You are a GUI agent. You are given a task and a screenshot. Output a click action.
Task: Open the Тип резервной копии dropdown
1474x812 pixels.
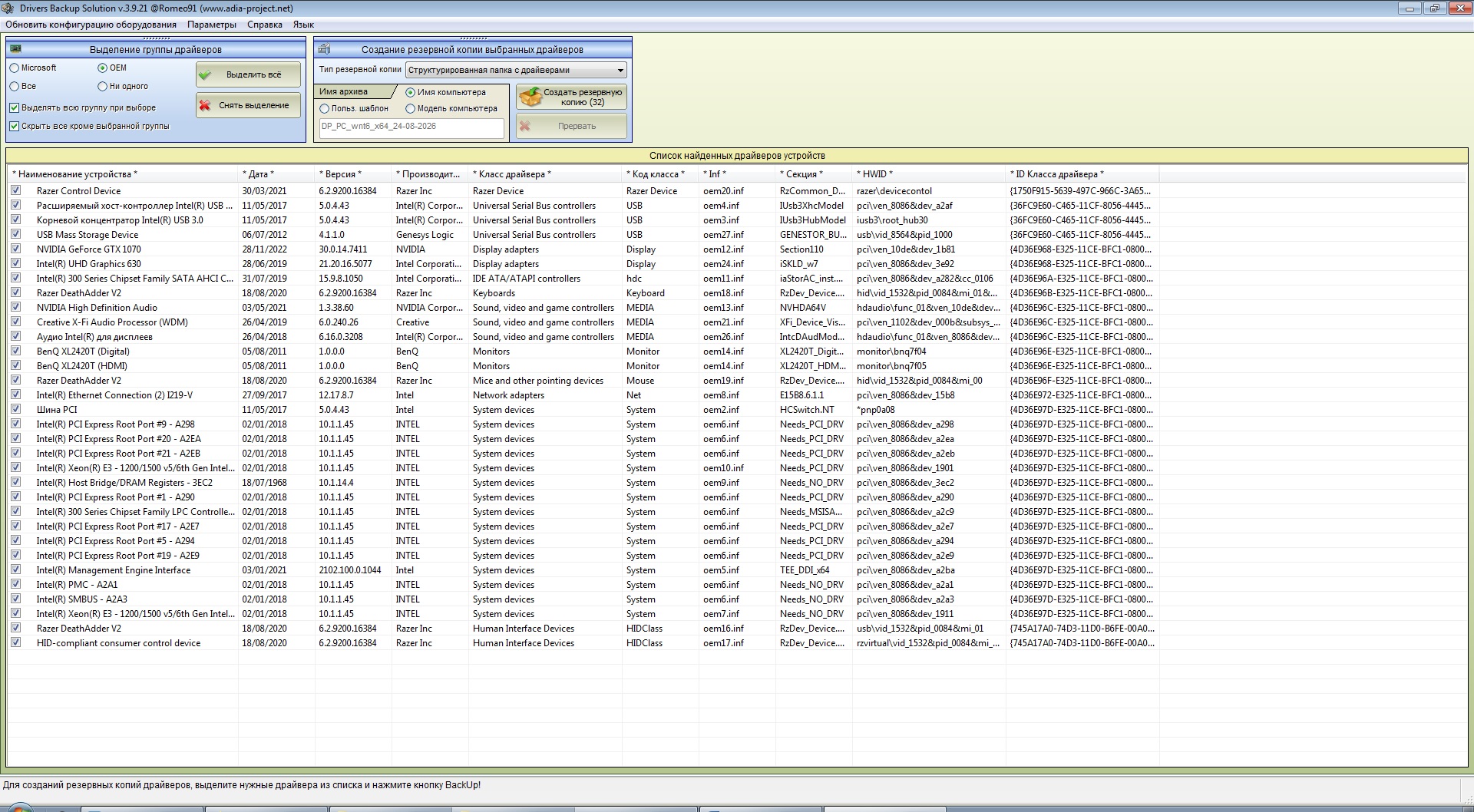click(x=517, y=71)
